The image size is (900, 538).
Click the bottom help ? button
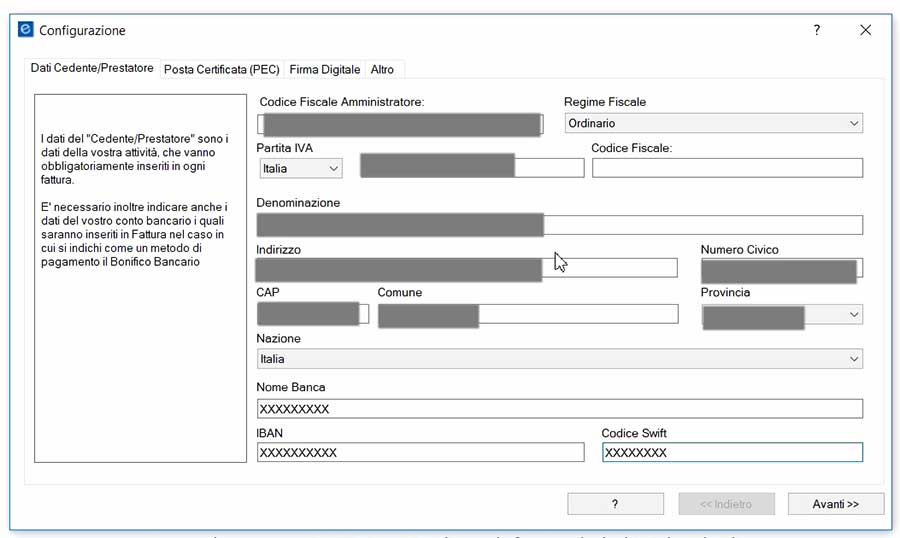(x=615, y=504)
